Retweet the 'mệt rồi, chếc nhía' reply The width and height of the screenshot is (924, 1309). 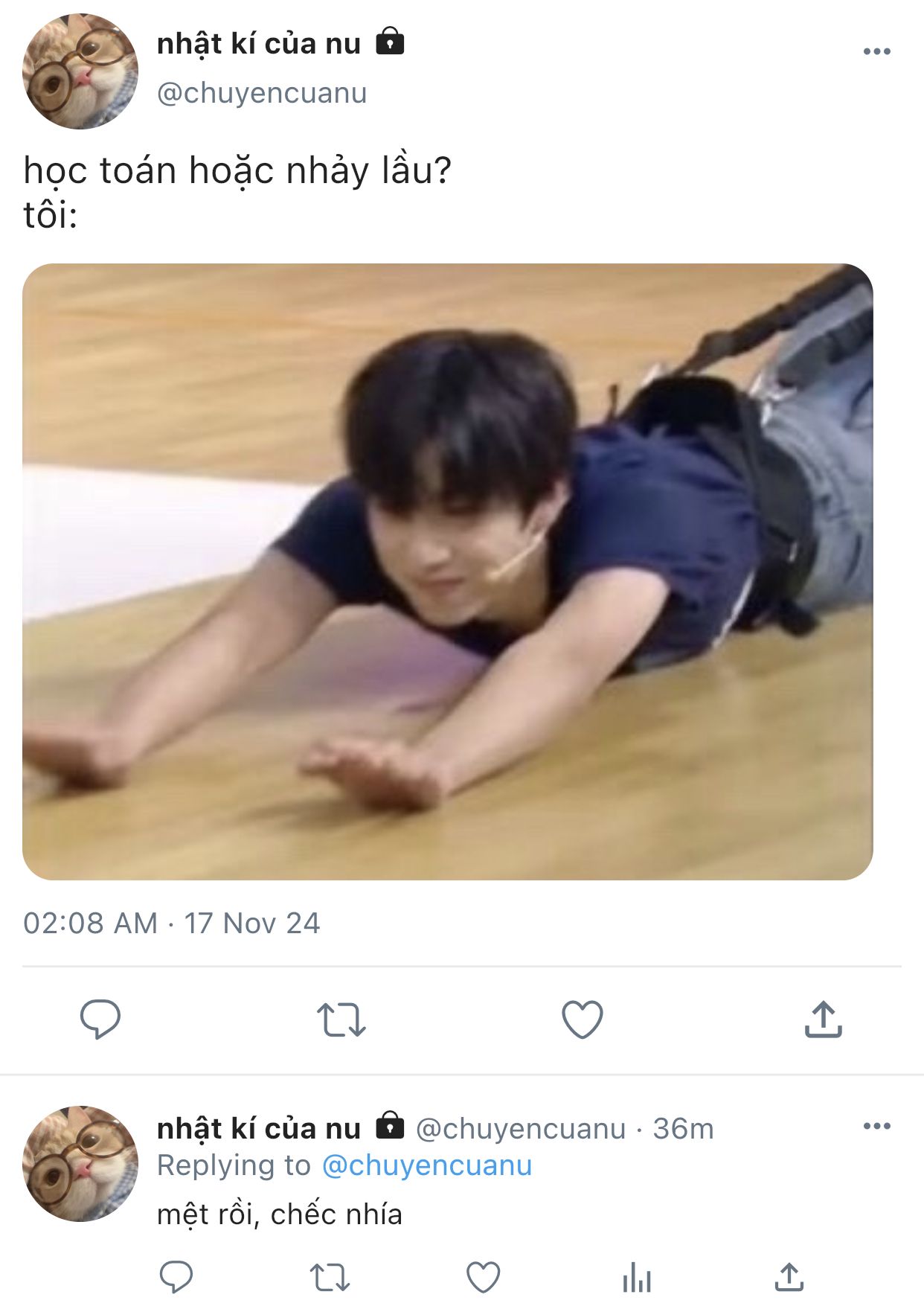pyautogui.click(x=330, y=1278)
